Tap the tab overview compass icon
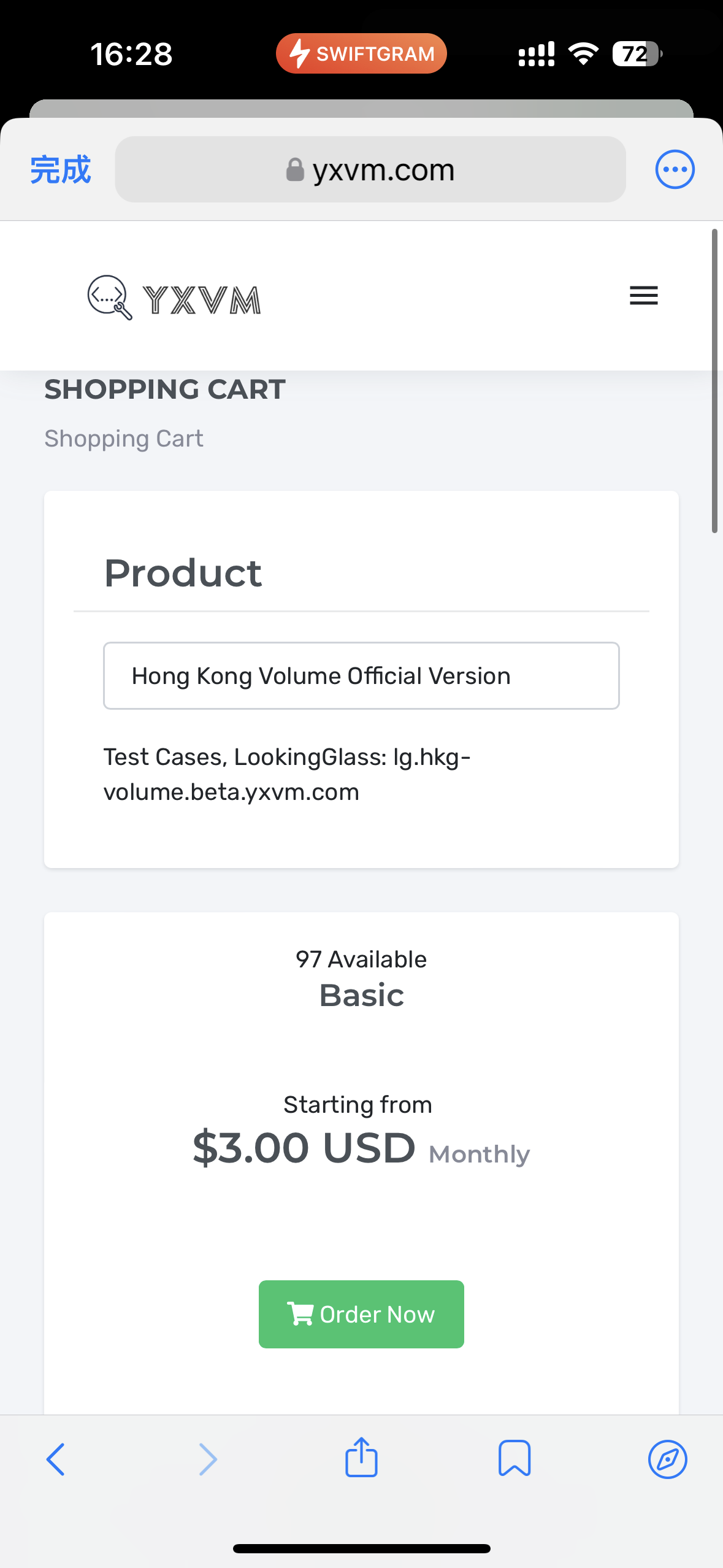 (667, 1458)
